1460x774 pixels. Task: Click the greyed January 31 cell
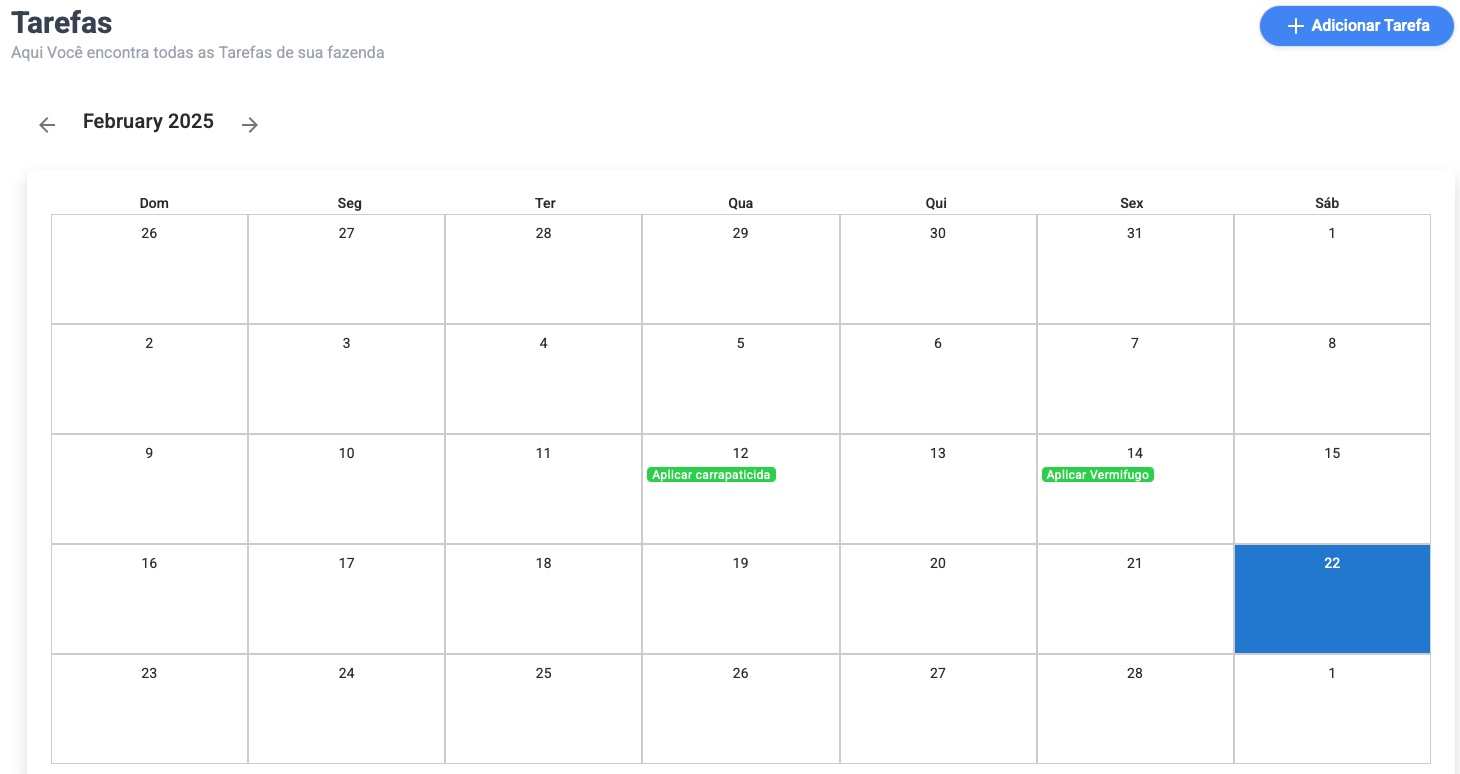click(x=1134, y=268)
